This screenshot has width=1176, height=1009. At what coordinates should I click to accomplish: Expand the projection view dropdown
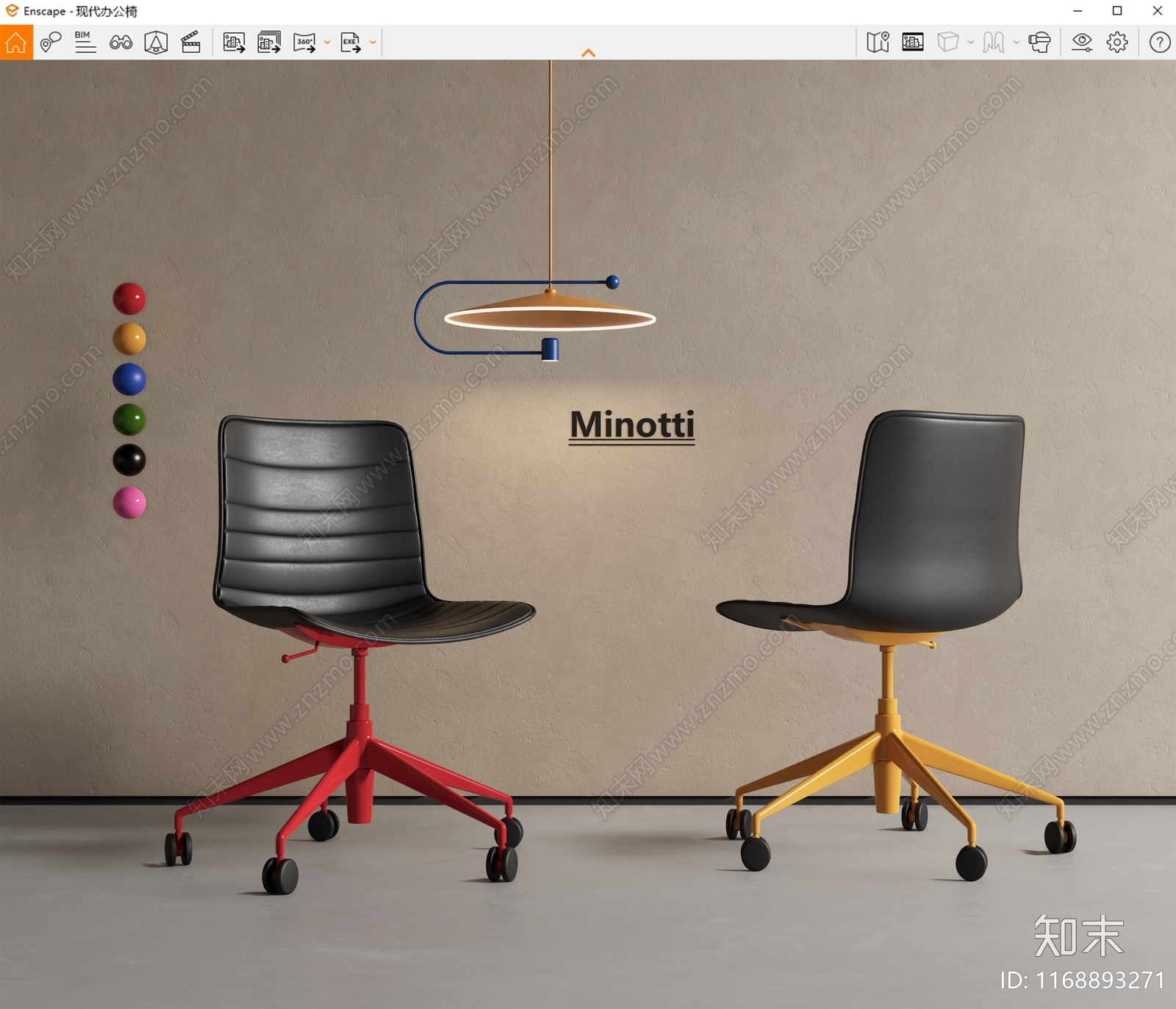[971, 43]
